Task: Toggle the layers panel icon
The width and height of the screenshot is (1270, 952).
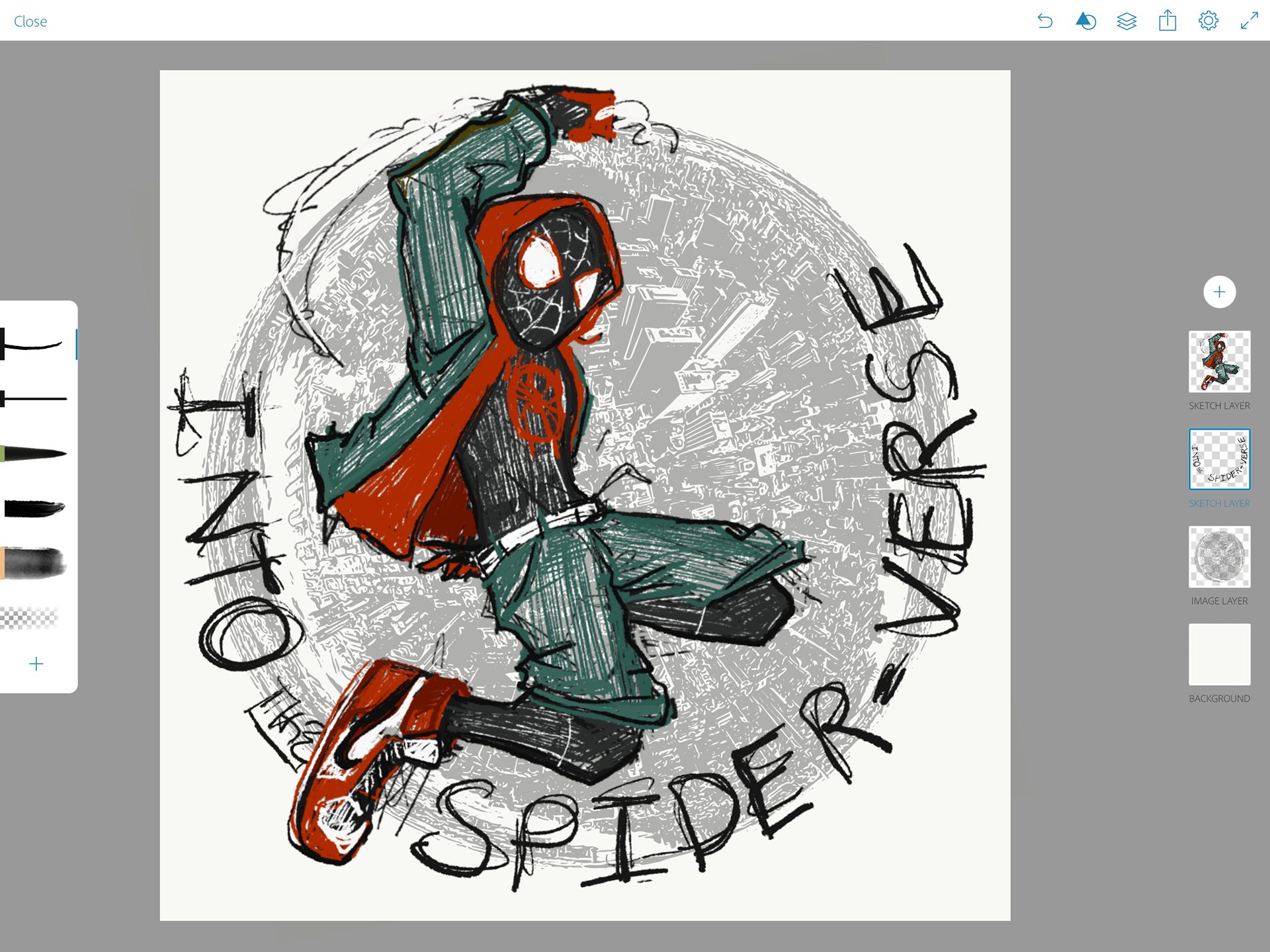Action: tap(1126, 21)
